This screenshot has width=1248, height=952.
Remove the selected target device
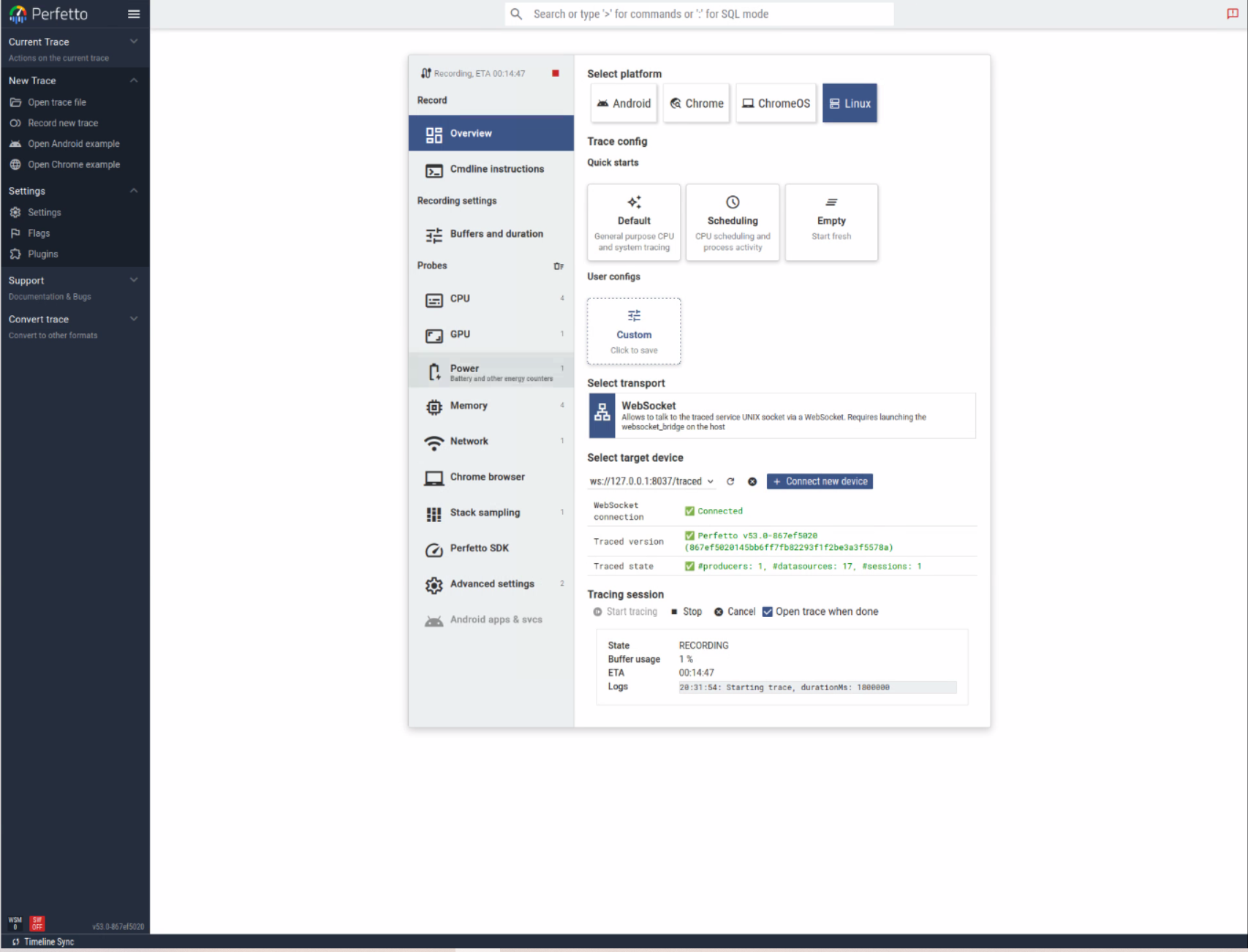tap(752, 481)
